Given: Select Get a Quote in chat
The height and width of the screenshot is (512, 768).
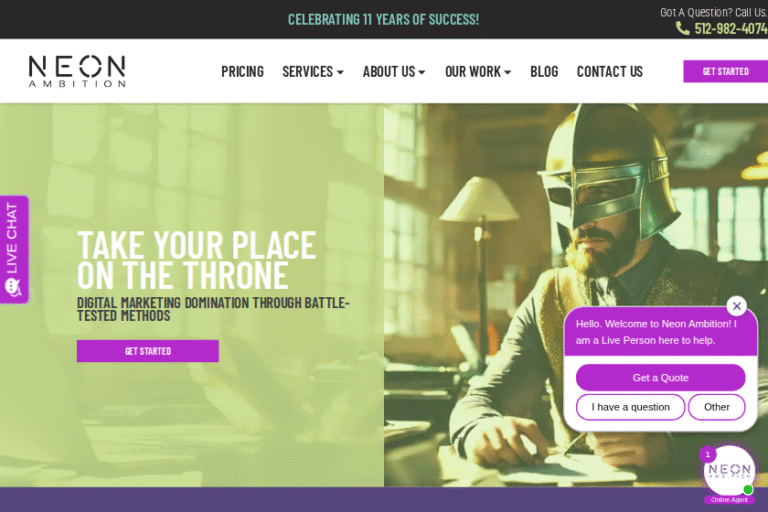Looking at the screenshot, I should [x=660, y=378].
